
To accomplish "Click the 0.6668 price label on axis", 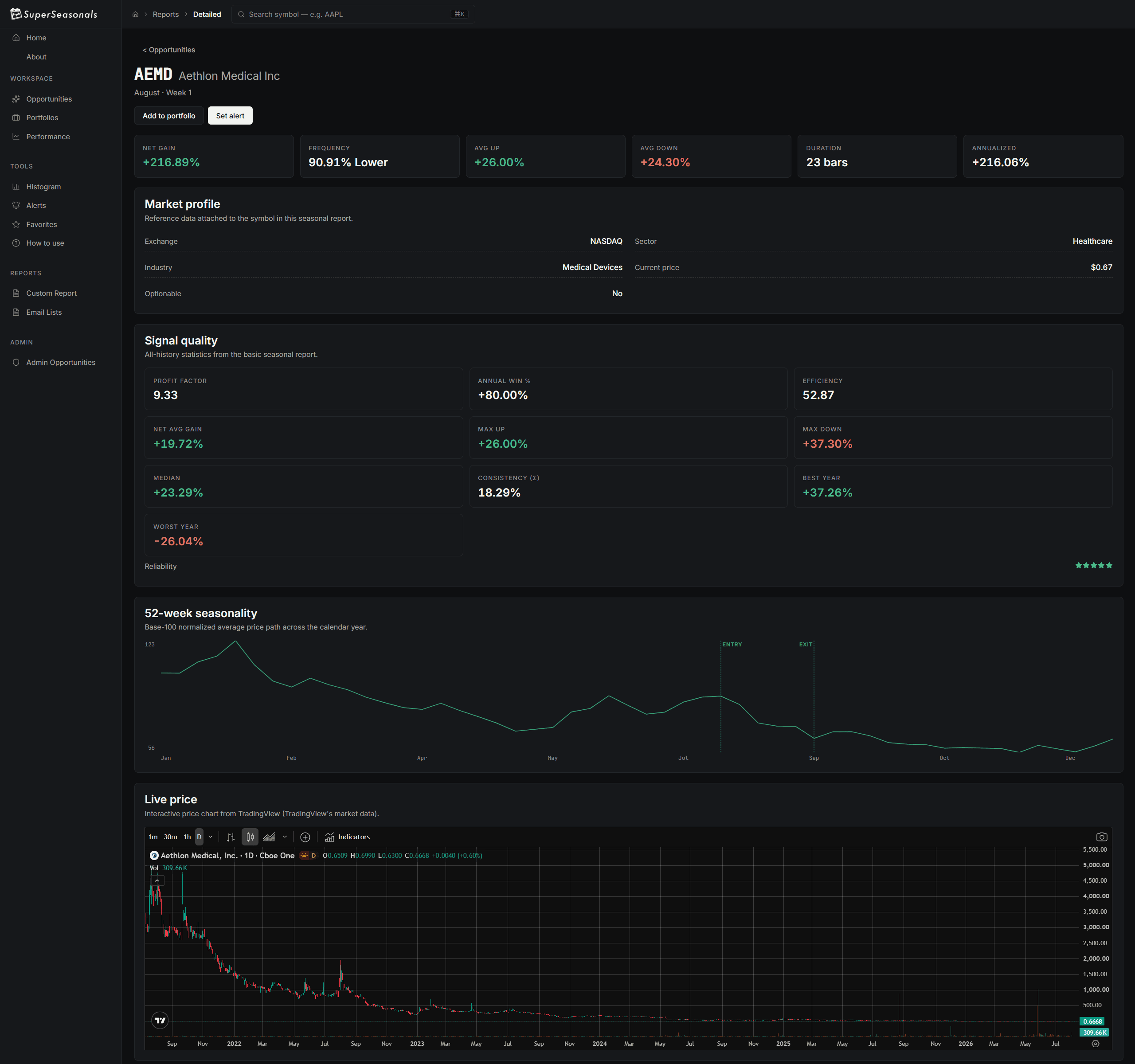I will click(x=1092, y=1022).
